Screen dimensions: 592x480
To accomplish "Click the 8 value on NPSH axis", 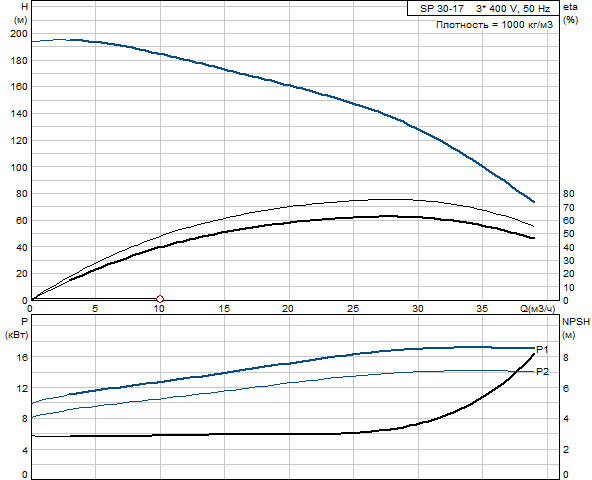I will (566, 357).
